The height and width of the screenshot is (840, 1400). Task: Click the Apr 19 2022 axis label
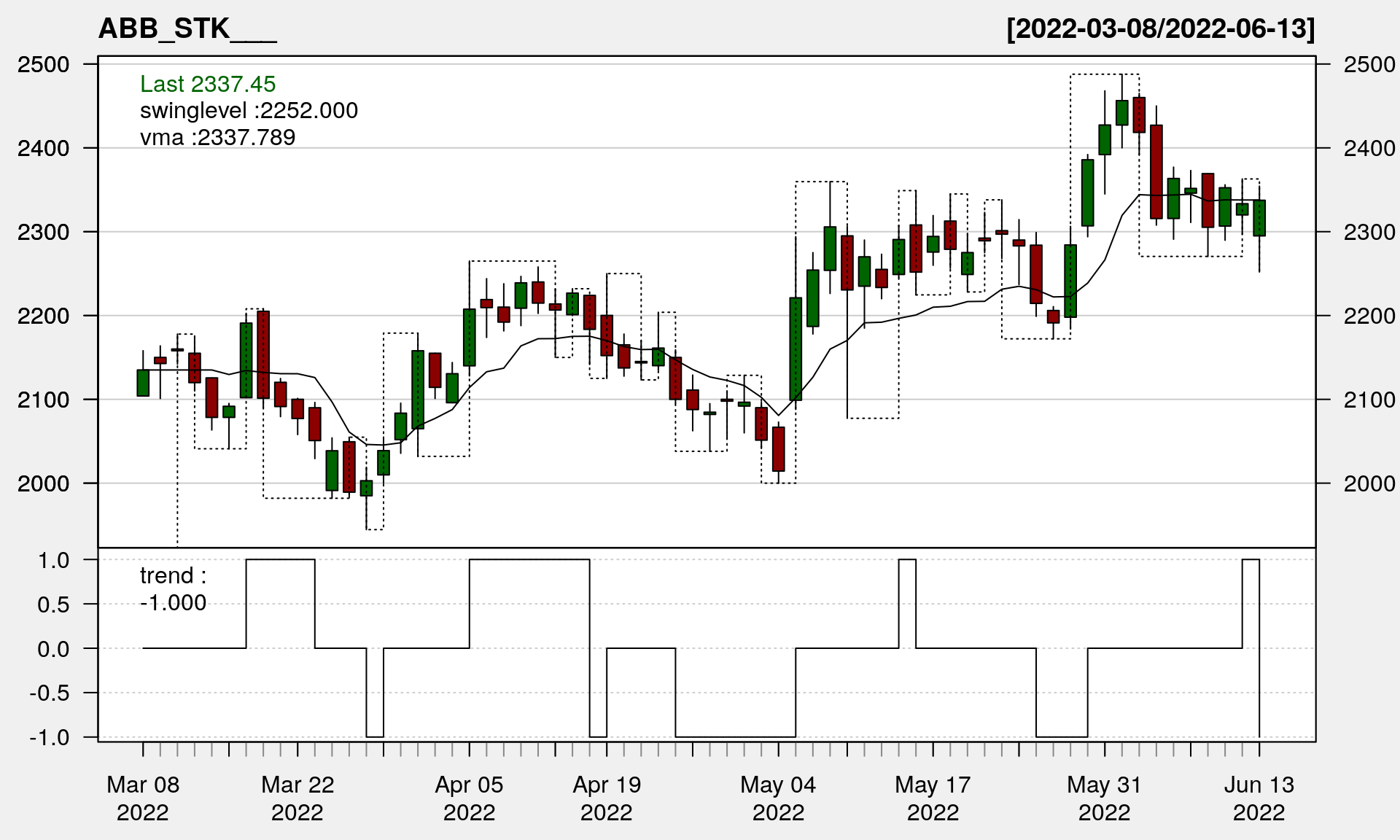[607, 798]
